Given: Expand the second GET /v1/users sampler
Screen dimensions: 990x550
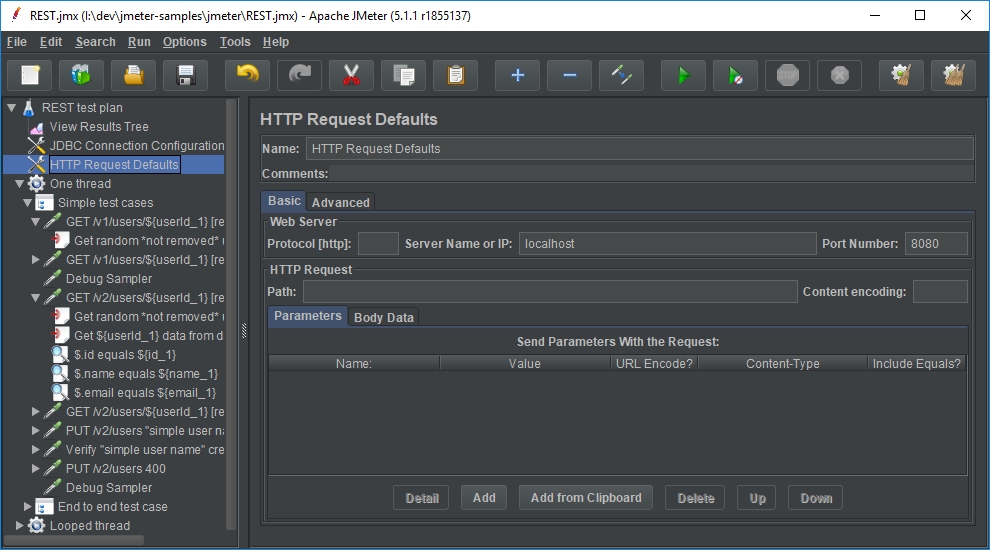Looking at the screenshot, I should pyautogui.click(x=36, y=260).
